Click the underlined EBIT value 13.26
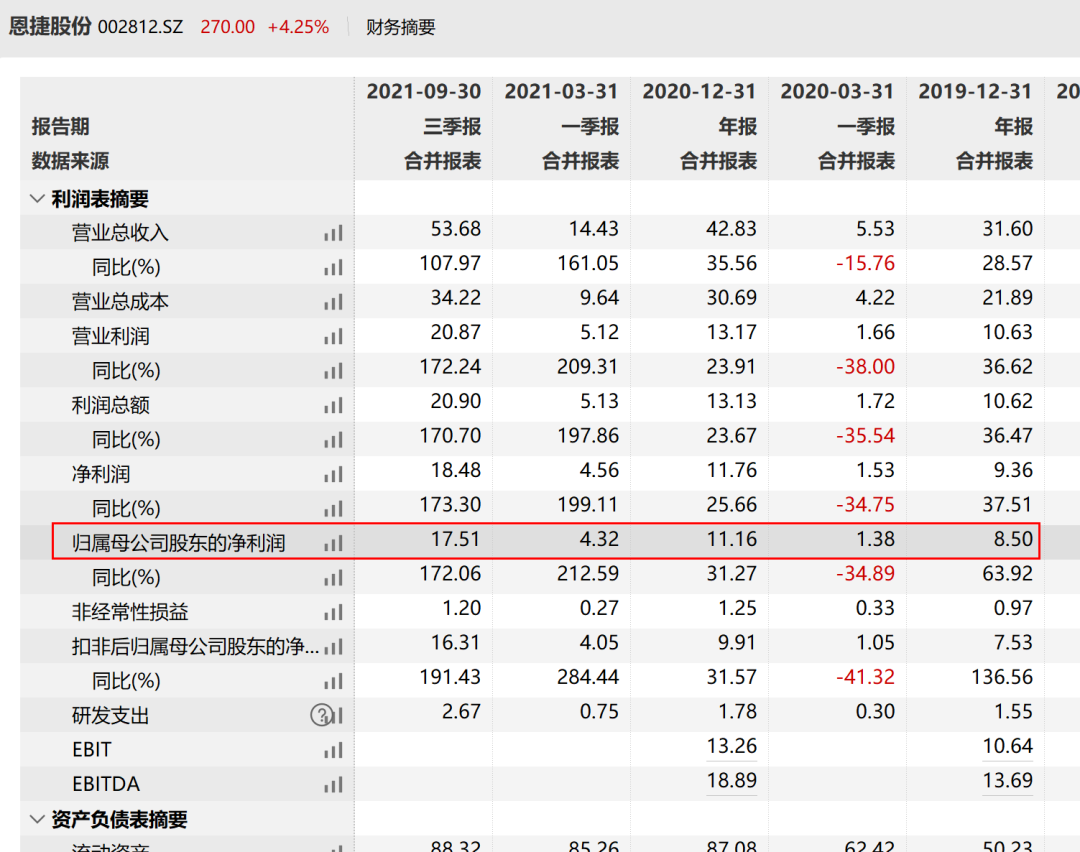1080x852 pixels. pyautogui.click(x=731, y=746)
